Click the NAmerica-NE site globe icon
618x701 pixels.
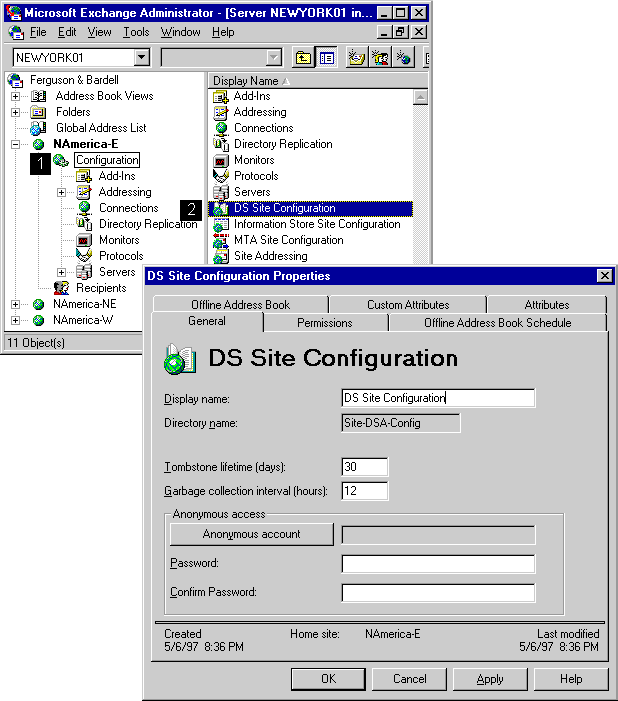pos(39,304)
